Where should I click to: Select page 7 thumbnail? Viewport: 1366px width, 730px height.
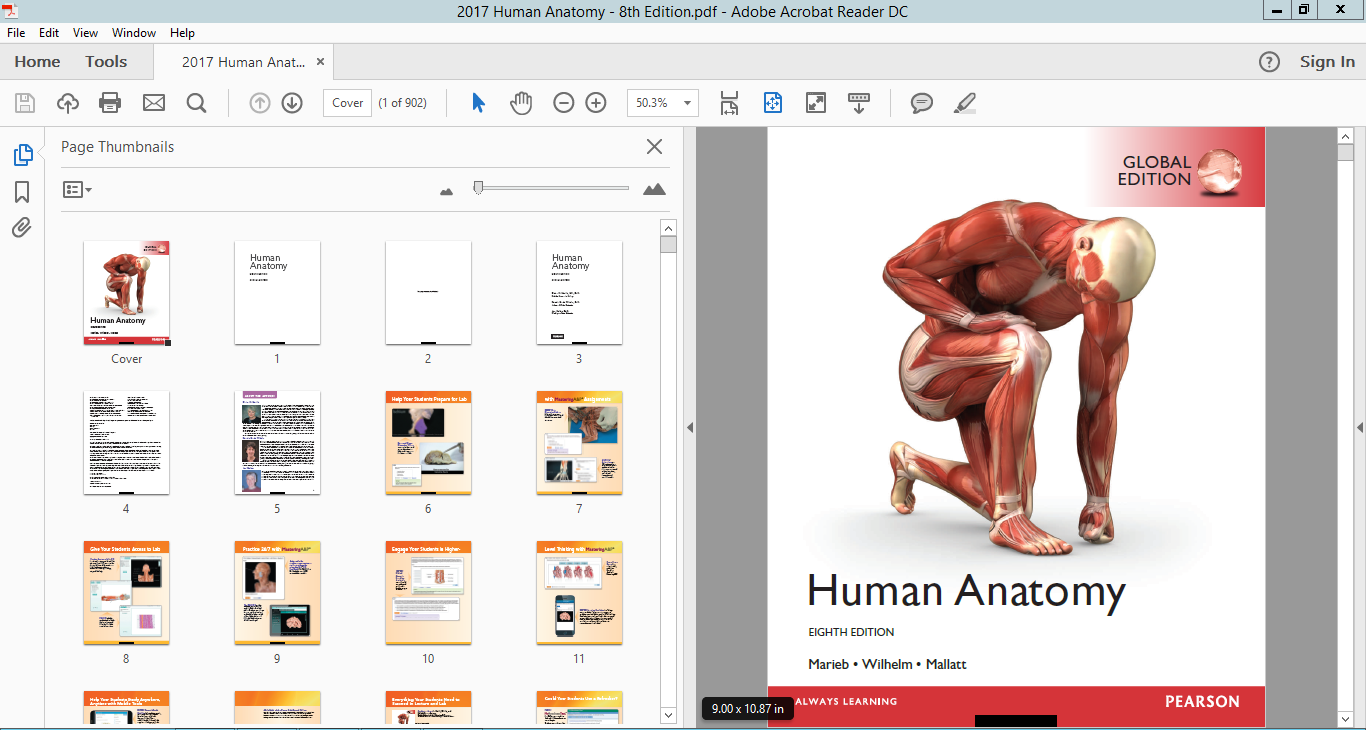[x=579, y=443]
